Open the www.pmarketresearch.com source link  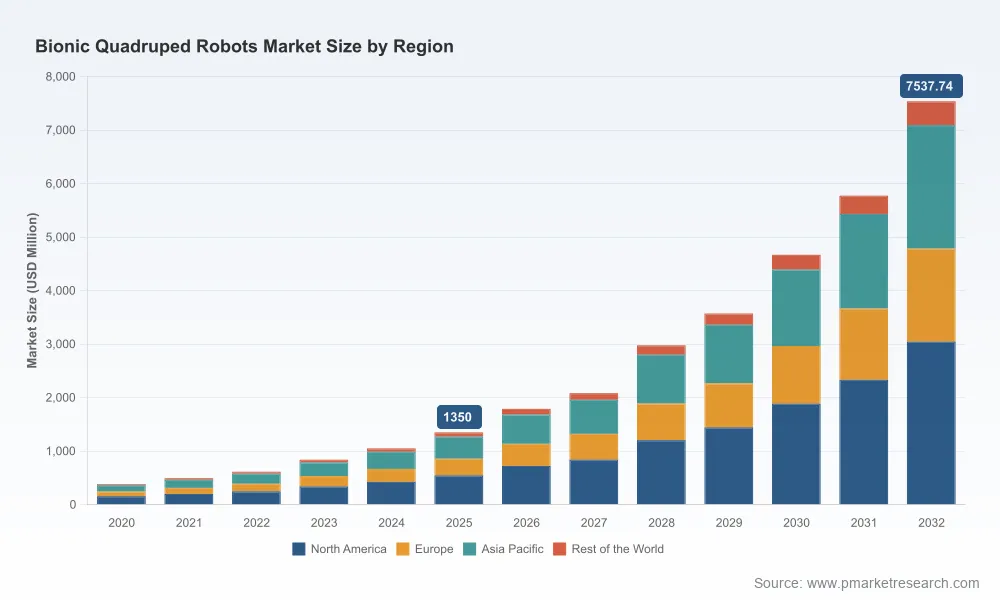click(x=893, y=583)
